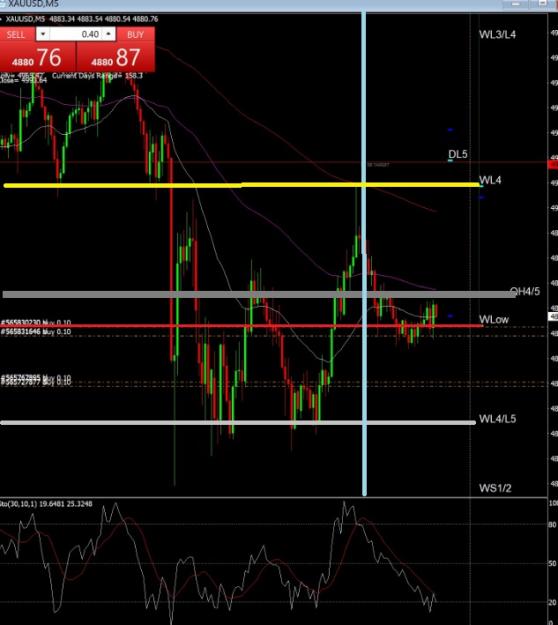Image resolution: width=558 pixels, height=625 pixels.
Task: Click the SELL button in one-click panel
Action: pos(17,34)
